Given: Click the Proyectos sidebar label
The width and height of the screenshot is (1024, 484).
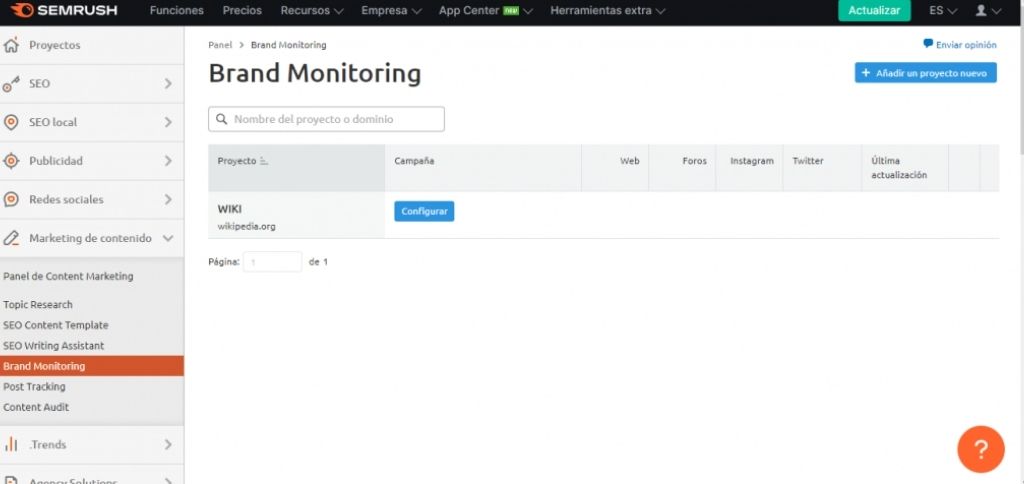Looking at the screenshot, I should tap(55, 45).
